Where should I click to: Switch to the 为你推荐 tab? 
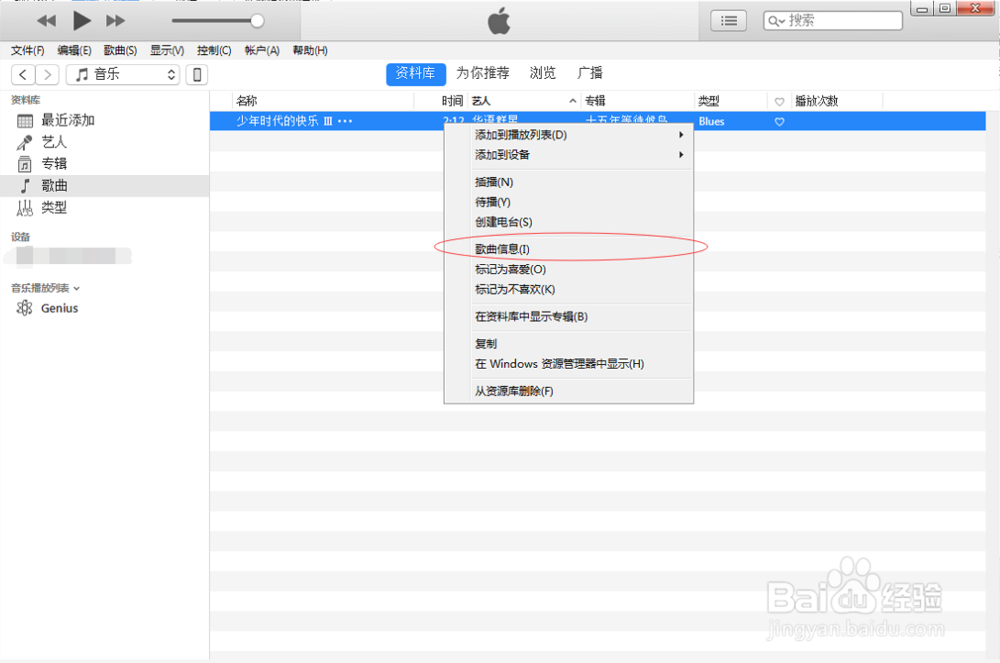[x=483, y=73]
